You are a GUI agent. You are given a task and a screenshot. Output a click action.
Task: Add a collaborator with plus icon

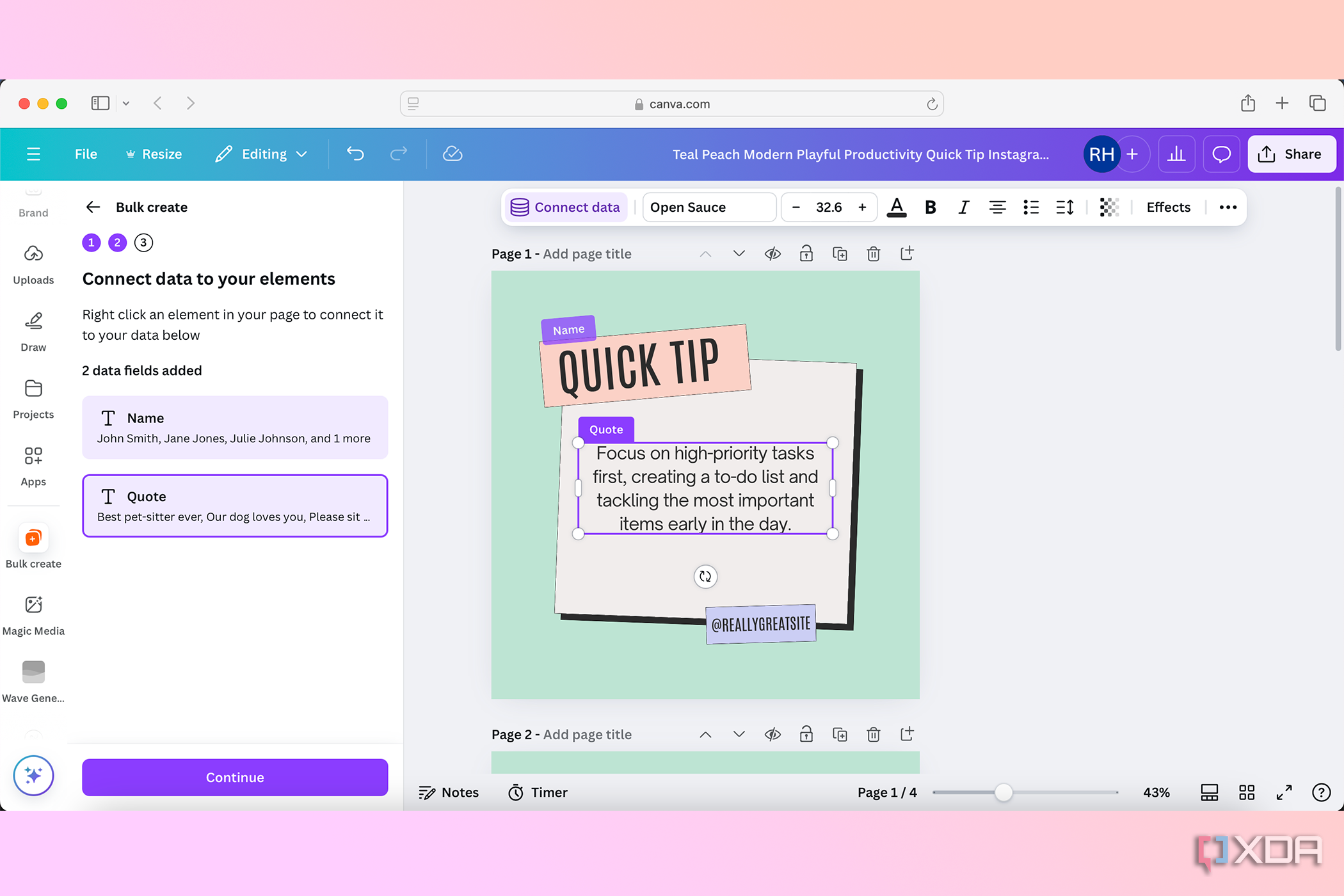click(x=1133, y=154)
